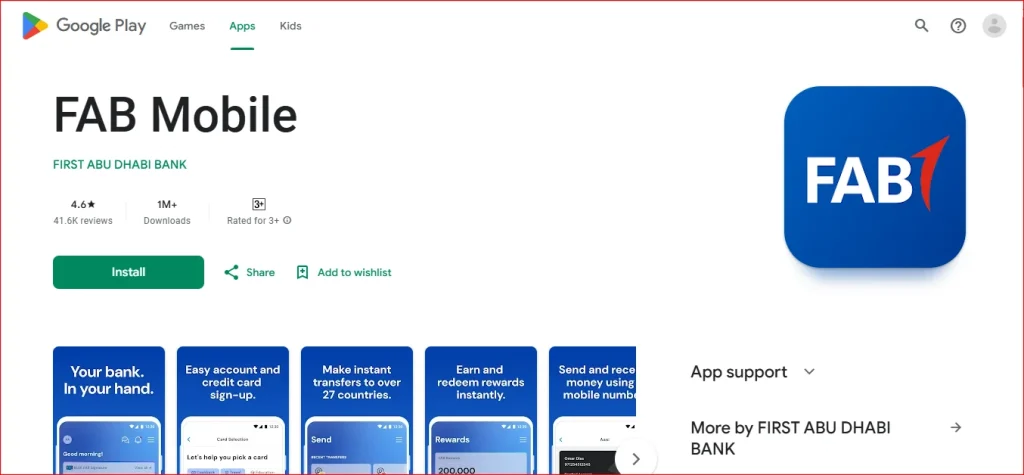
Task: Click the More by FIRST ABU DHABI BANK heading
Action: (791, 438)
